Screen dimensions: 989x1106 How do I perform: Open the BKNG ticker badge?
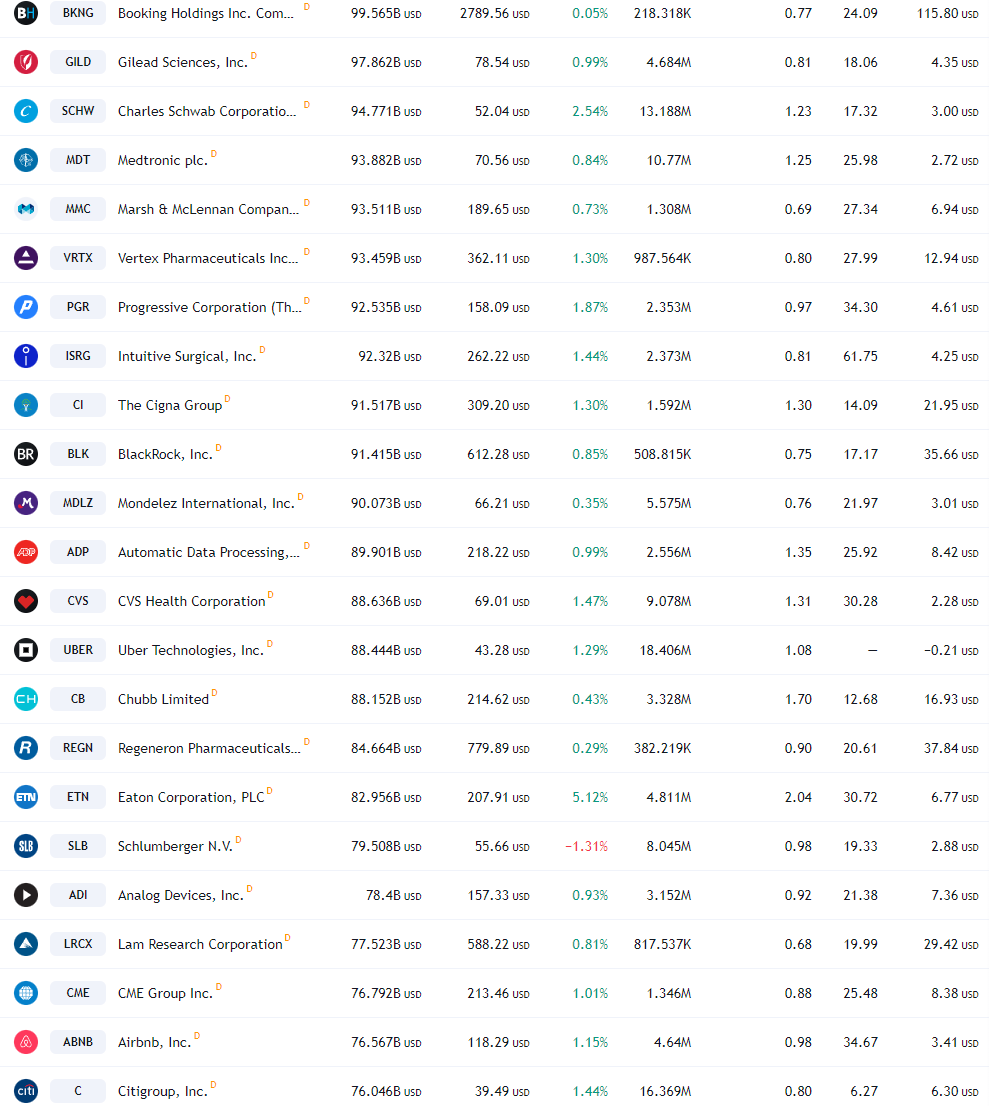(78, 13)
